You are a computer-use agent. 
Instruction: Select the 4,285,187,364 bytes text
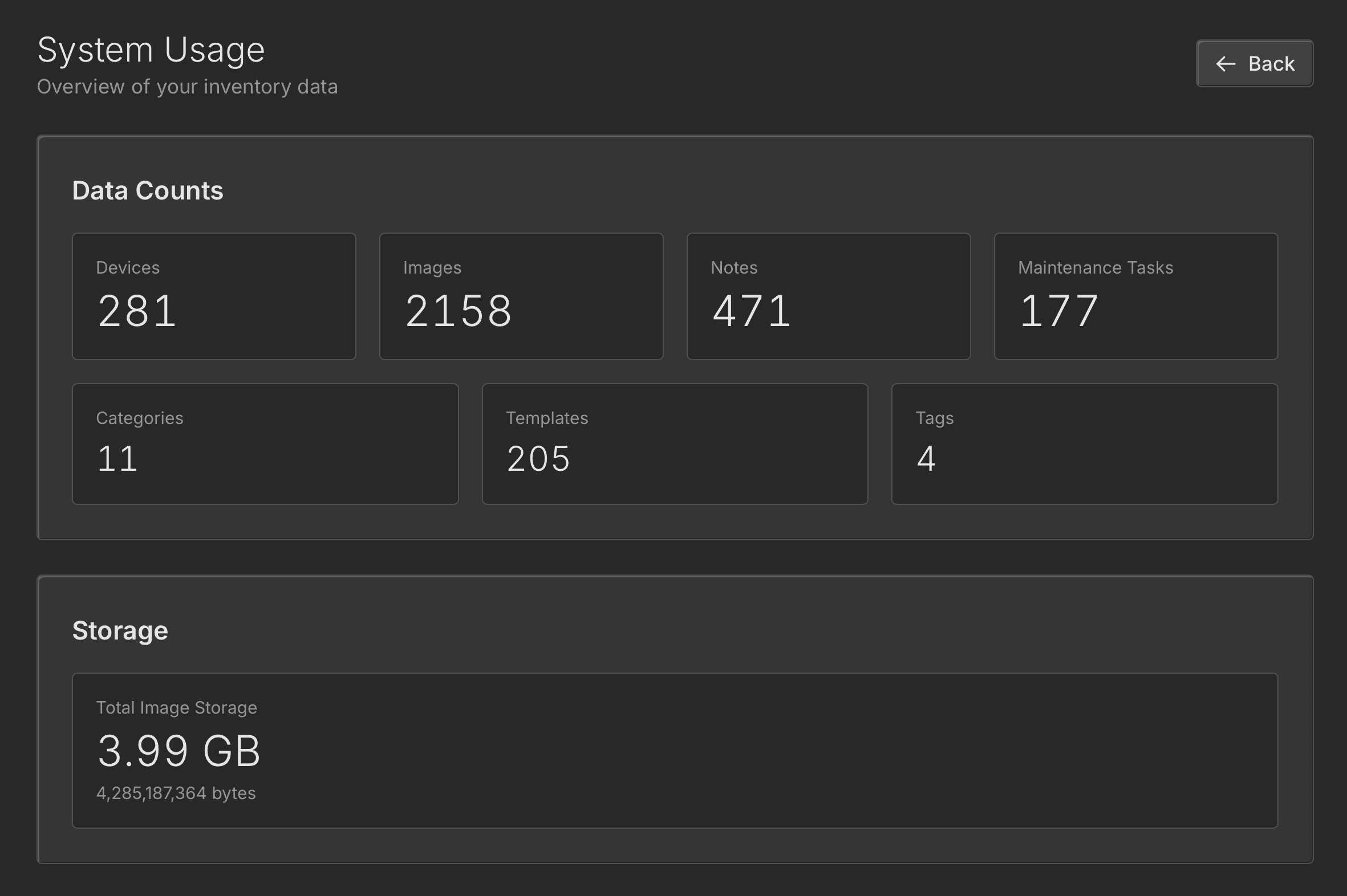tap(176, 793)
